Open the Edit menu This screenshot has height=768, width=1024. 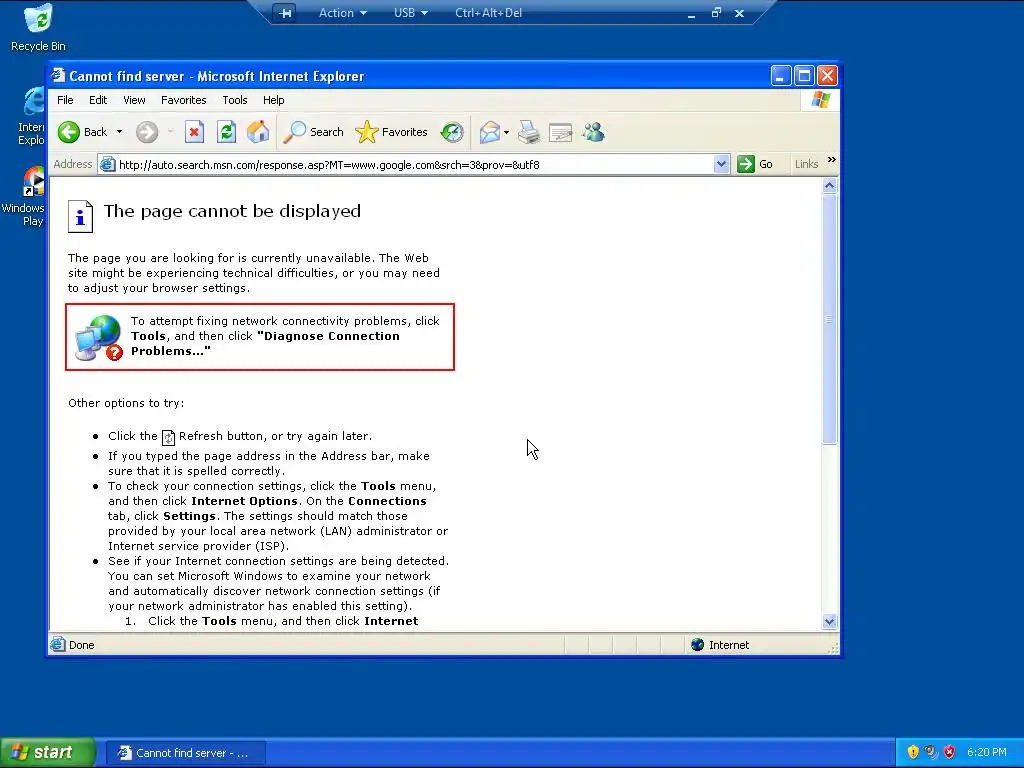pos(98,100)
